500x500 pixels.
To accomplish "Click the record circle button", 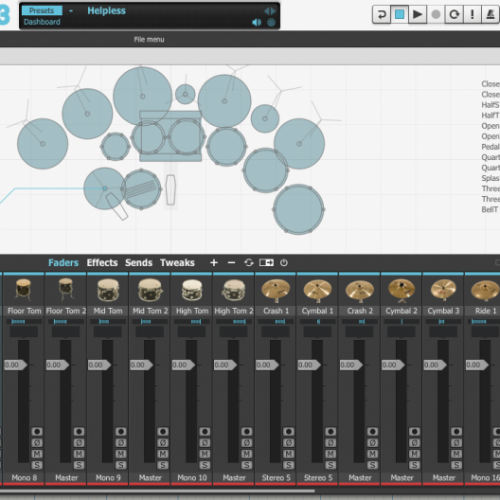I will click(436, 15).
